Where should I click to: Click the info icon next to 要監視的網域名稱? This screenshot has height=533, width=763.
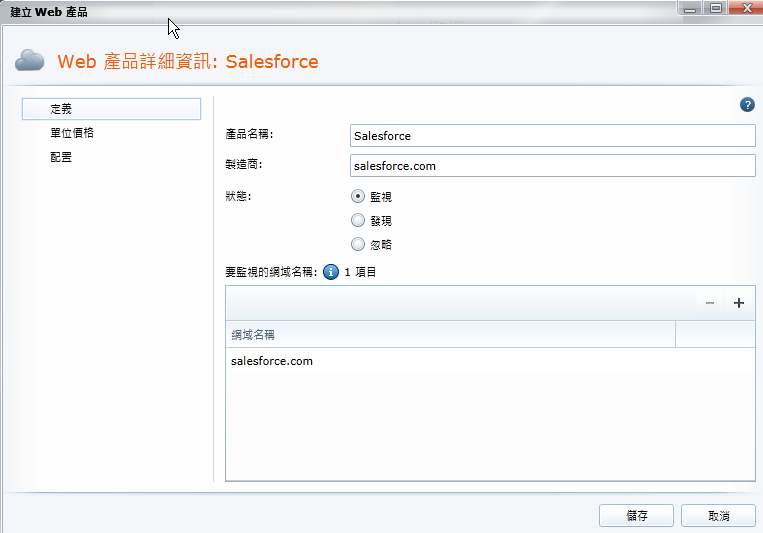[331, 272]
